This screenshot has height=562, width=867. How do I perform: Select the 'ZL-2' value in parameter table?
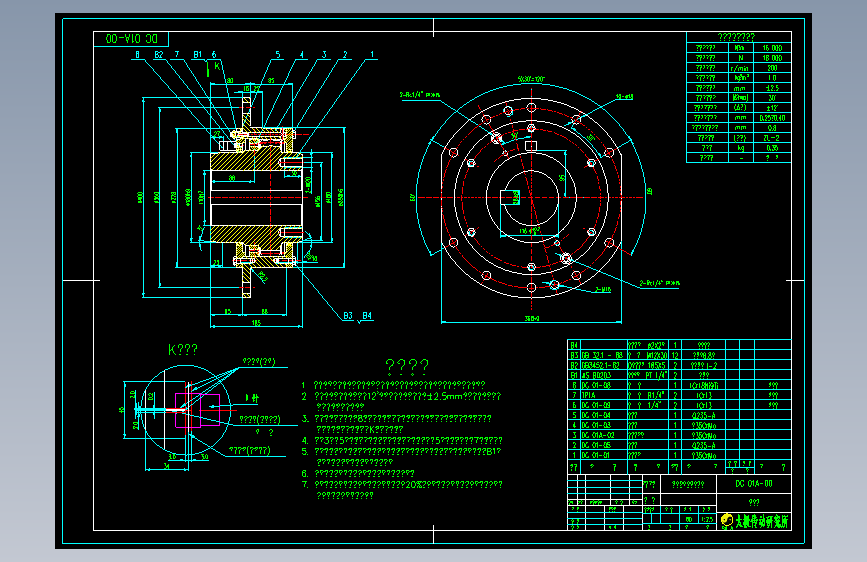click(771, 138)
